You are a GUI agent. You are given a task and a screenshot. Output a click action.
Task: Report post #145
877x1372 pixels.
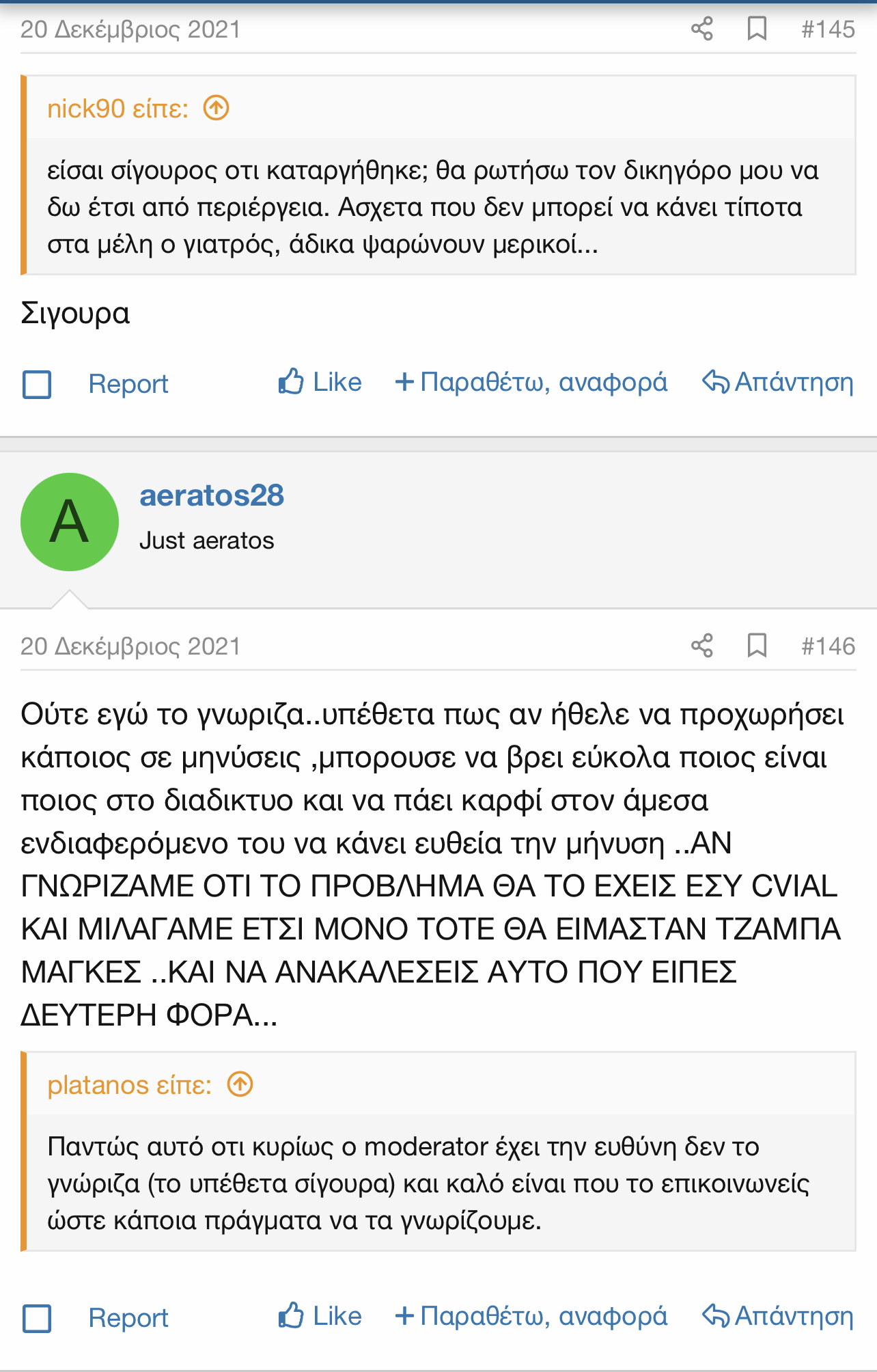[x=128, y=384]
